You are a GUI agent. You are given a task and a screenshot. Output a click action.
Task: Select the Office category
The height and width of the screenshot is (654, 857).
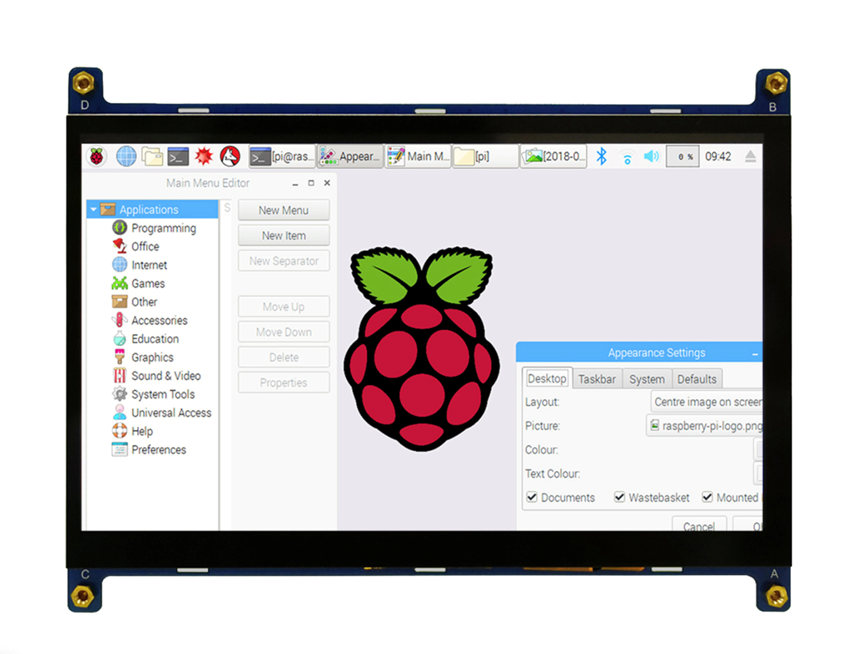pos(145,247)
